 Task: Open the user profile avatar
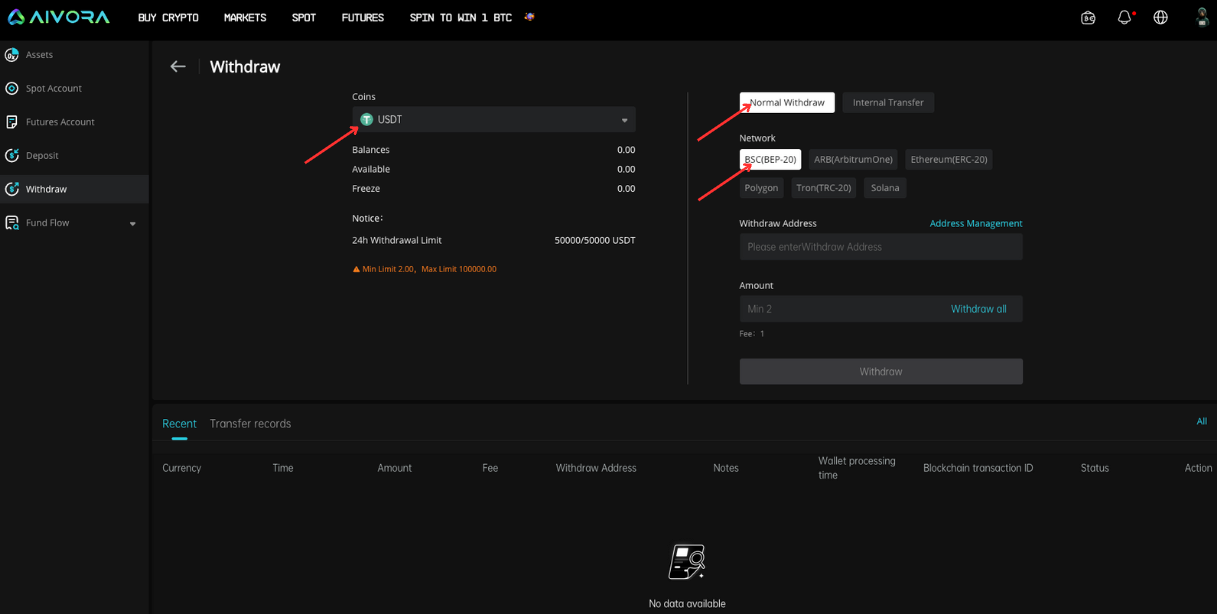(x=1202, y=17)
